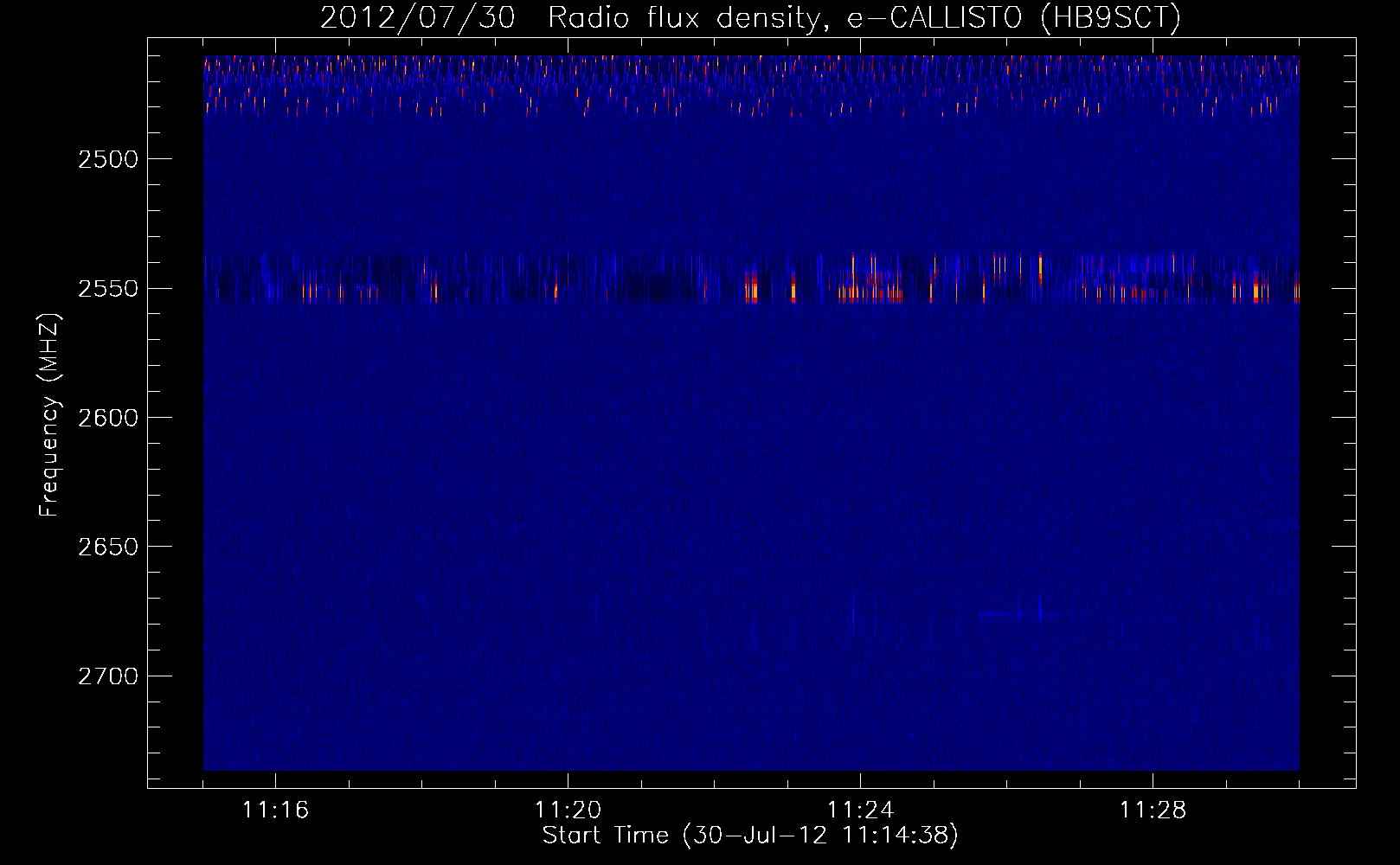Click the 'Frequency (MHZ)' axis label

point(49,416)
